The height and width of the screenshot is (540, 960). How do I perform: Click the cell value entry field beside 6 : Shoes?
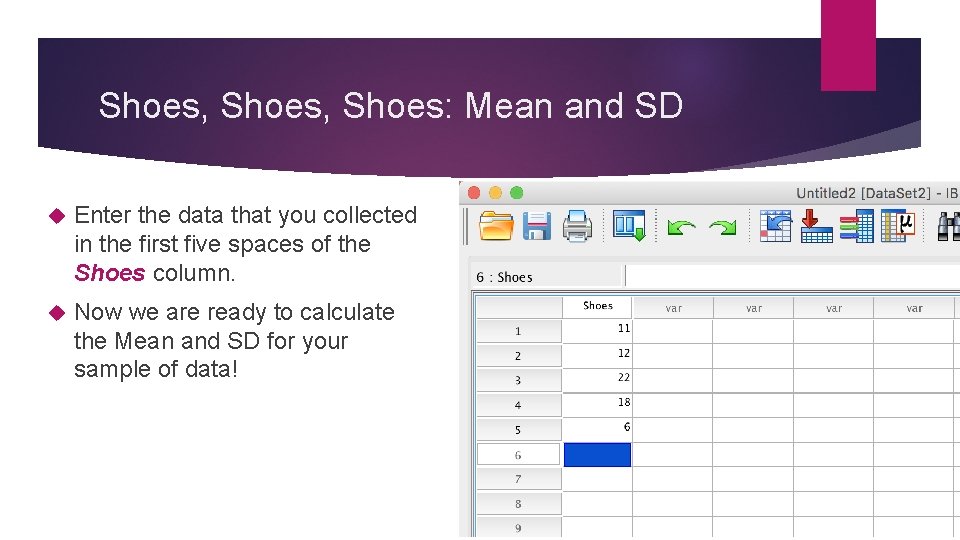pyautogui.click(x=793, y=276)
